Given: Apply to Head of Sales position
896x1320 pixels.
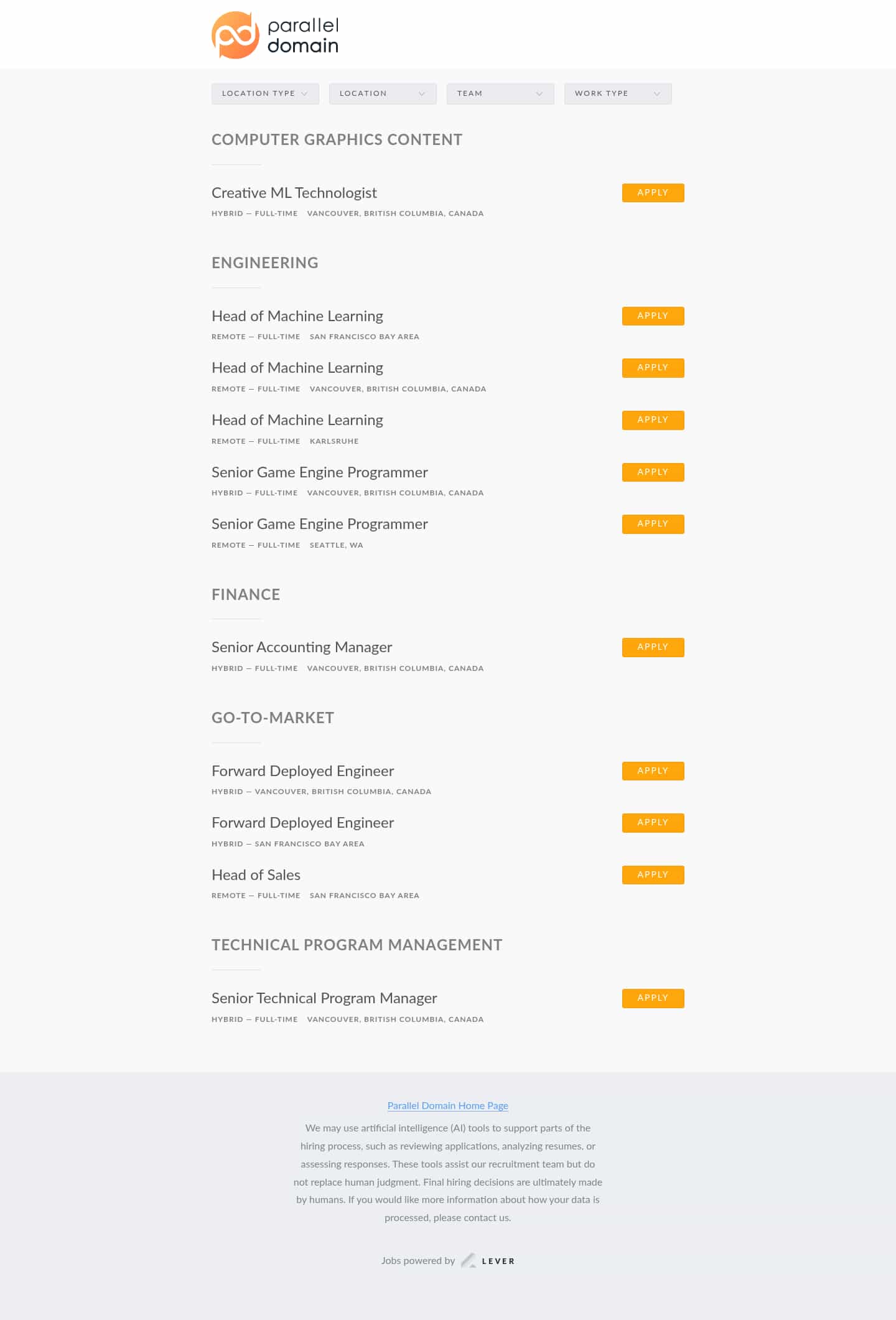Looking at the screenshot, I should 653,875.
